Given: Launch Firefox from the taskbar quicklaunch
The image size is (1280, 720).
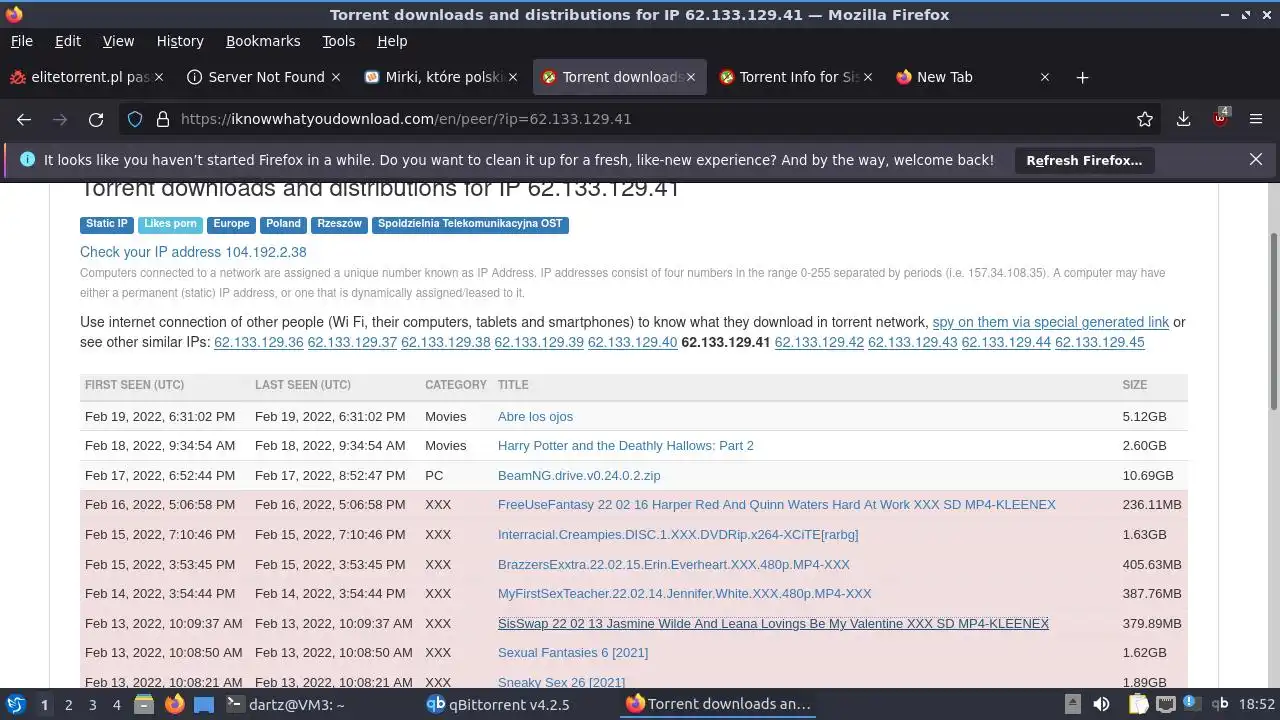Looking at the screenshot, I should [x=174, y=704].
